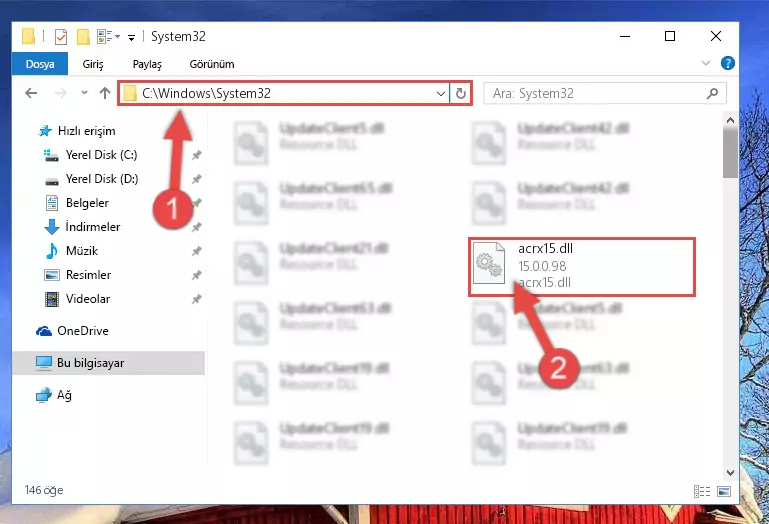Screen dimensions: 769x524
Task: Switch to the Görünüm ribbon tab
Action: click(x=212, y=64)
